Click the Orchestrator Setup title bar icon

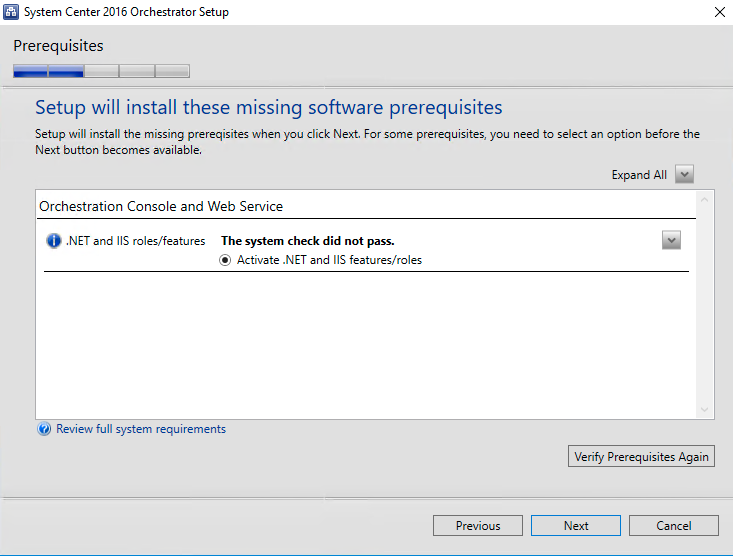click(x=14, y=12)
